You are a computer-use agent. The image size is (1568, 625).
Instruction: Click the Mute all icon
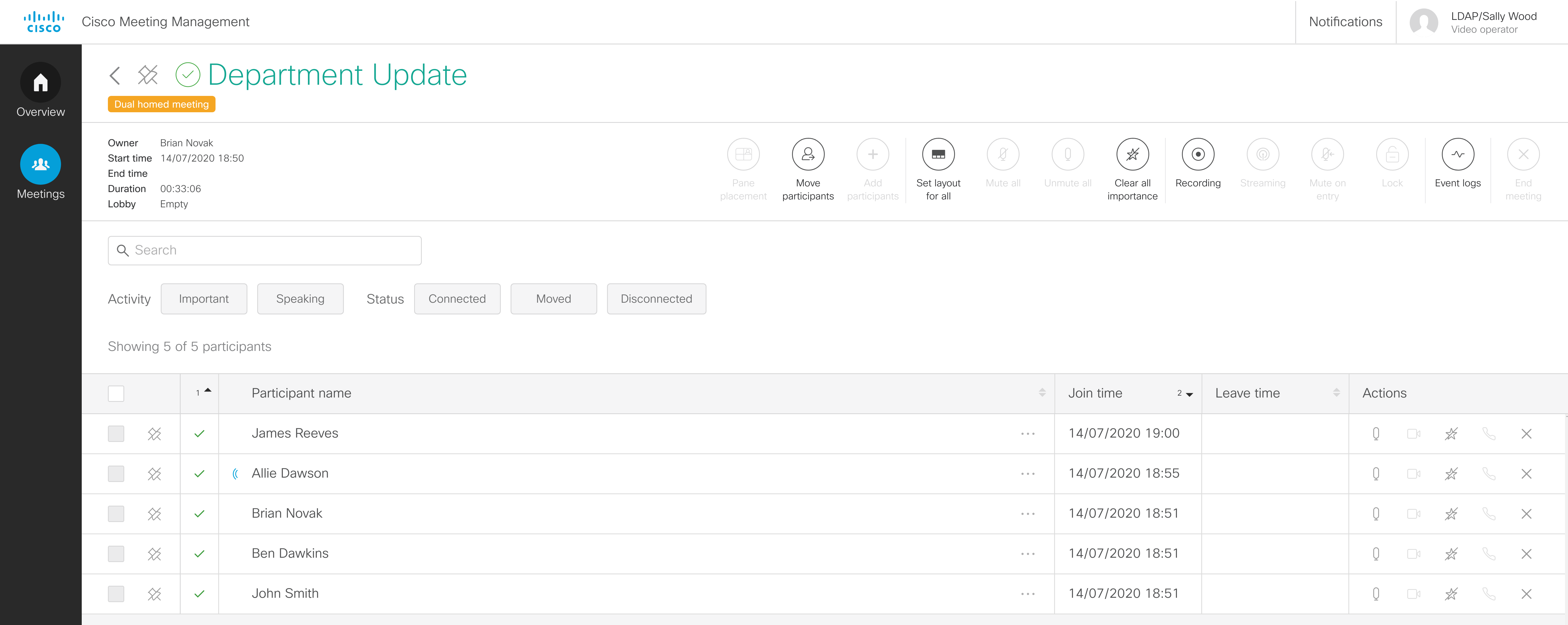(1003, 154)
